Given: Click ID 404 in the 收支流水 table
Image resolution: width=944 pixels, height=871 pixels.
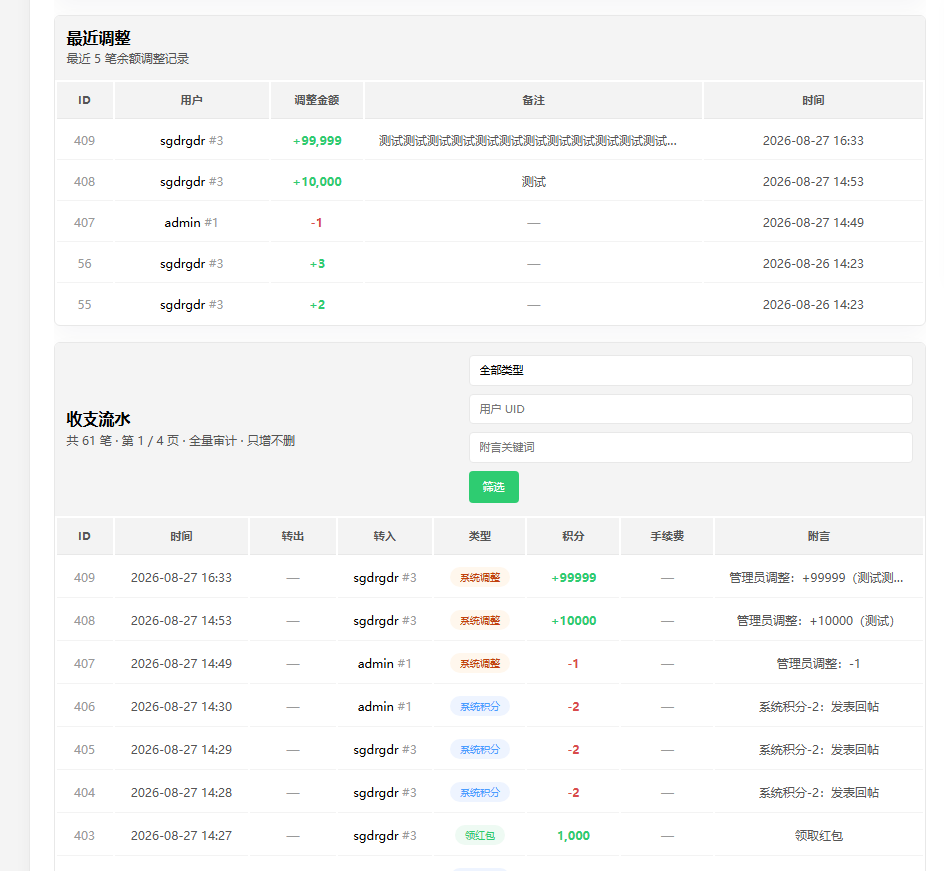Looking at the screenshot, I should point(84,793).
